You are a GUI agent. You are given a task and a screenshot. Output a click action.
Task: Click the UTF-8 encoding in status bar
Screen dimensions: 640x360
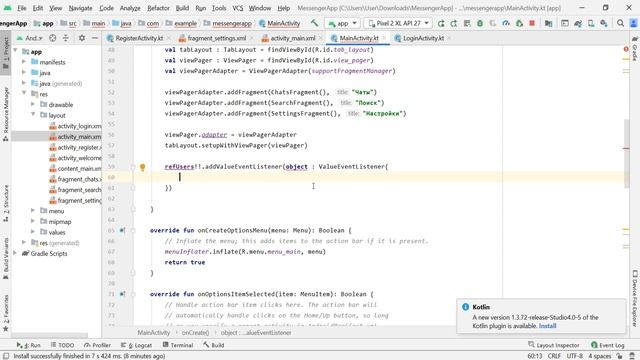click(x=575, y=356)
